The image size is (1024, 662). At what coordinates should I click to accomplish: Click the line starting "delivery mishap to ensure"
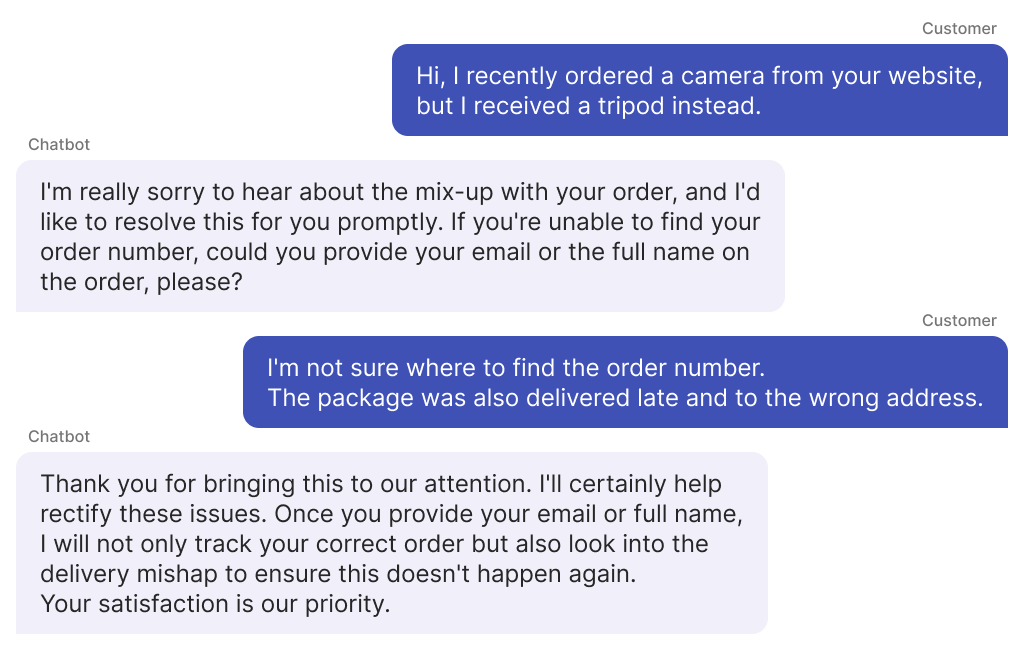(x=338, y=575)
